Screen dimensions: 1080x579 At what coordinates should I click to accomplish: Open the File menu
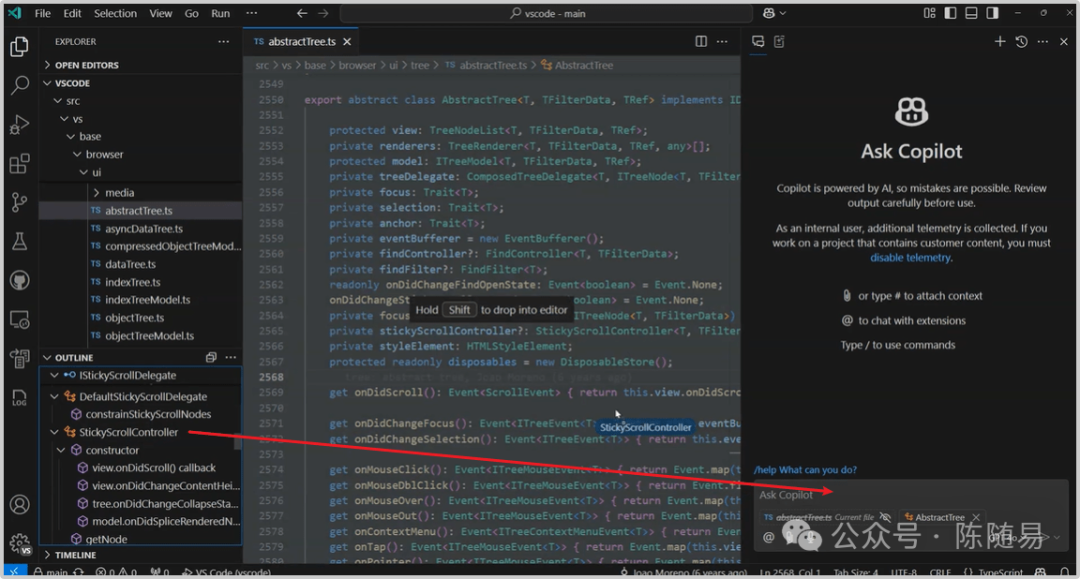[43, 13]
